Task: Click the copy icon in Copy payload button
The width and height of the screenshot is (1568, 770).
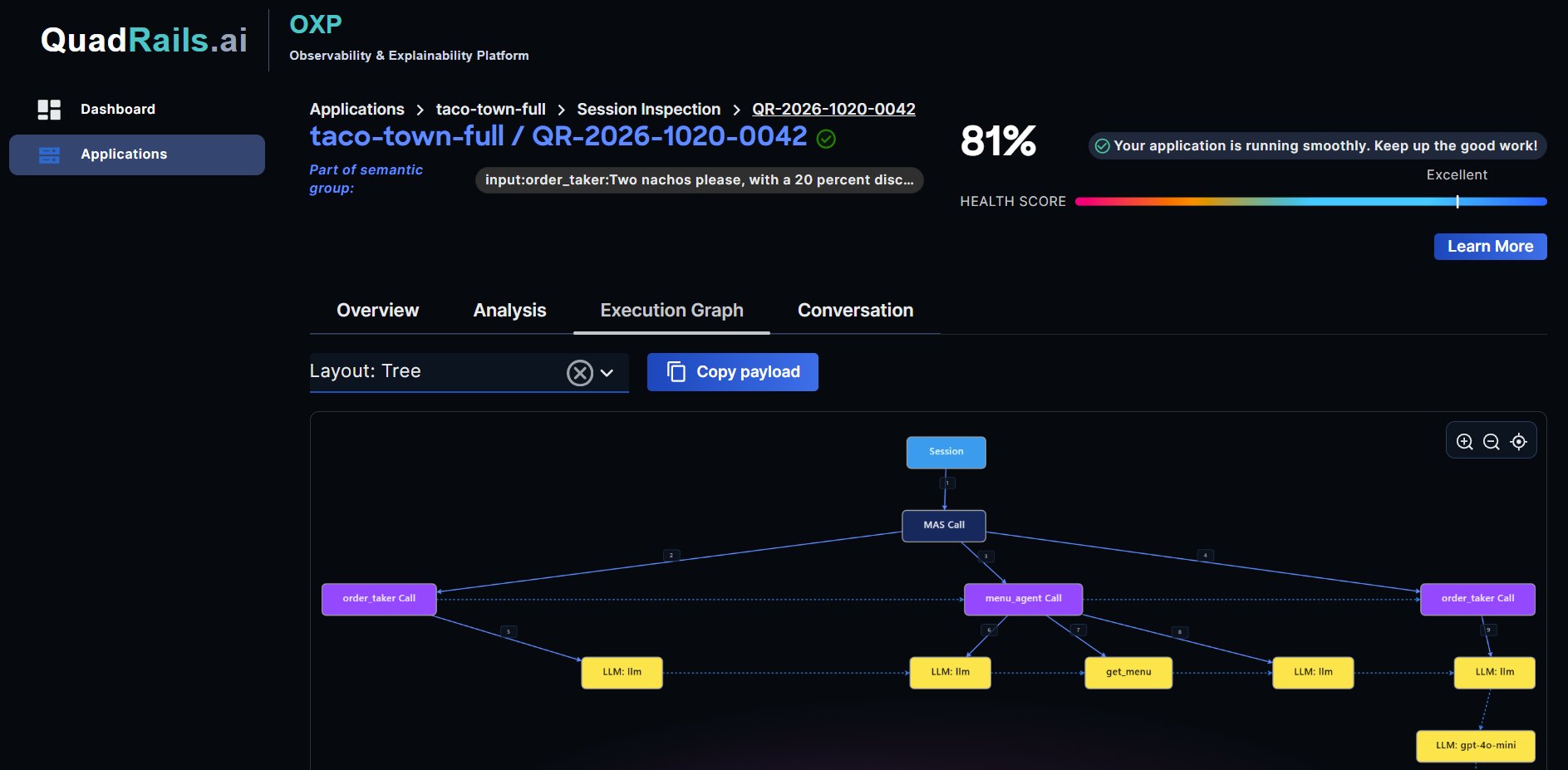Action: pos(676,372)
